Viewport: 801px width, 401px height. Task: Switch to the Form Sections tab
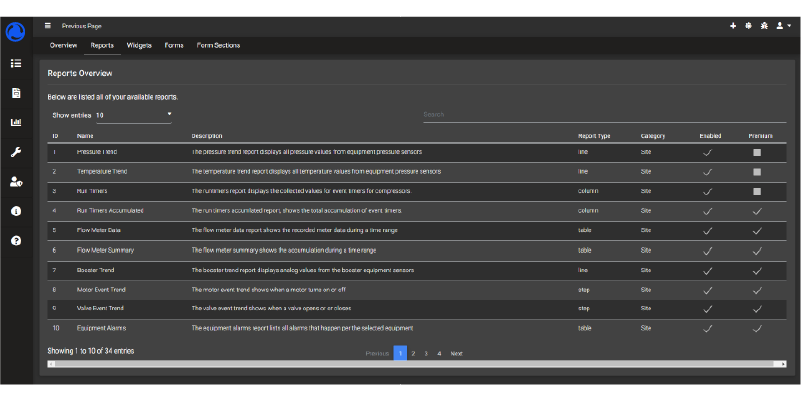coord(218,45)
